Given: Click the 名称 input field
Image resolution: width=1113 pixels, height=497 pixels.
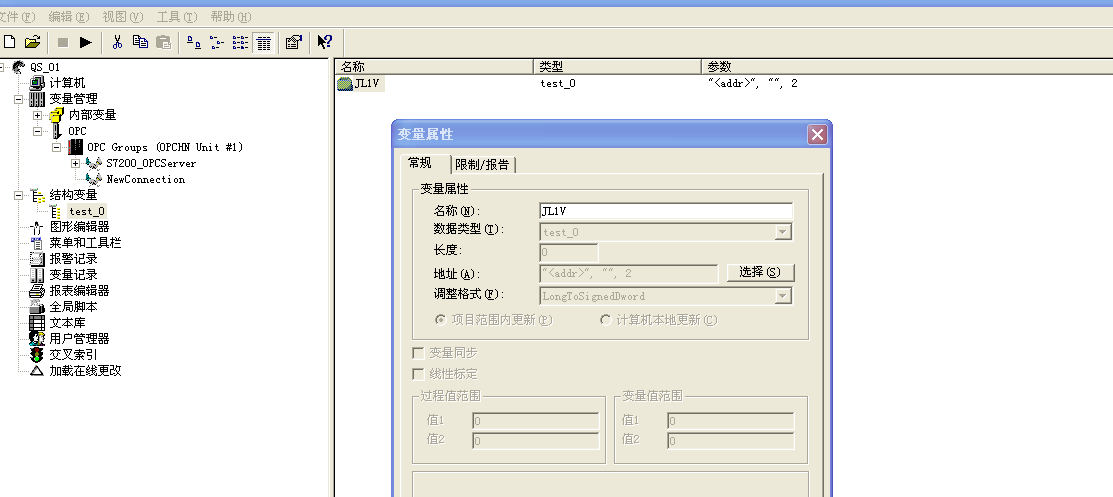Looking at the screenshot, I should (x=666, y=211).
